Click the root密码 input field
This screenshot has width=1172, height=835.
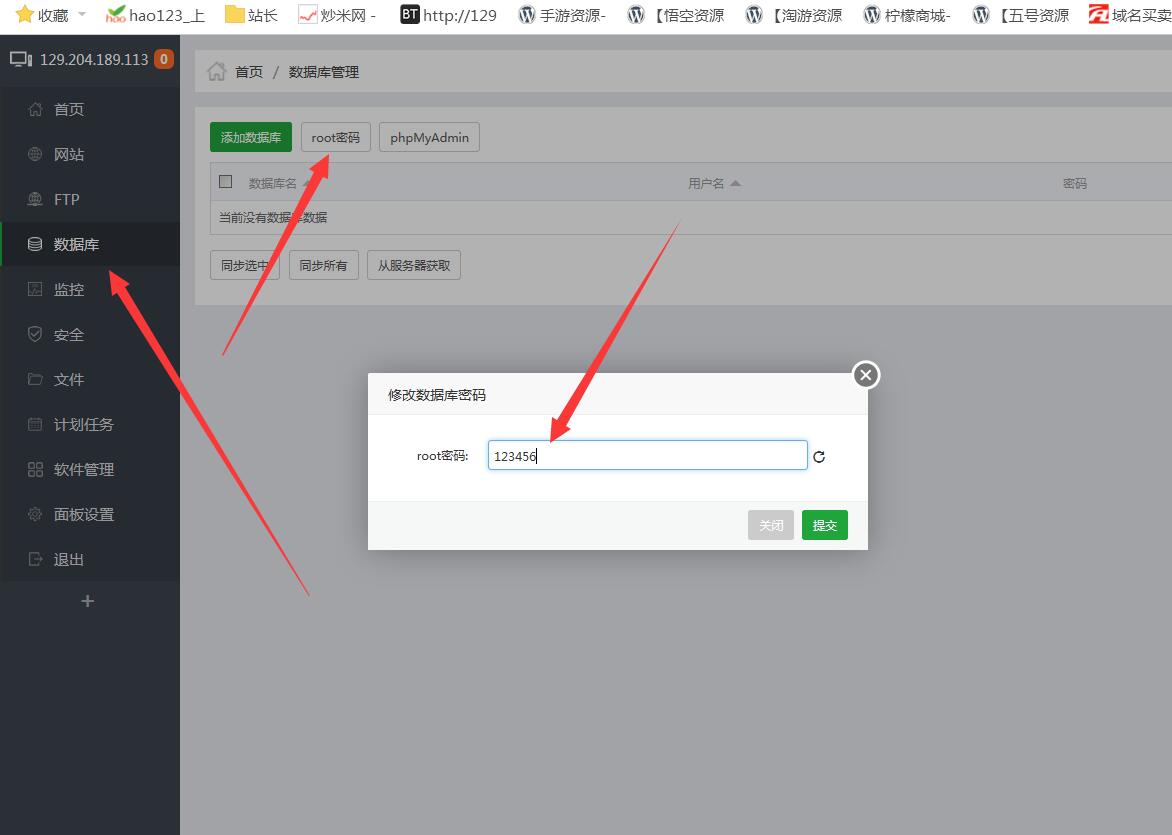647,456
